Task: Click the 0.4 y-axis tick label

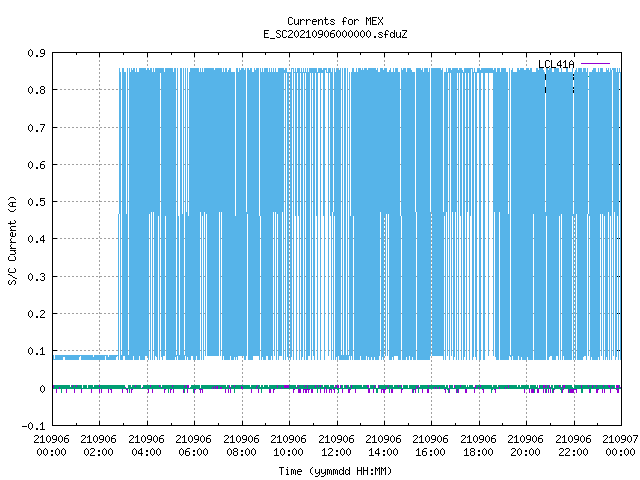Action: [36, 239]
